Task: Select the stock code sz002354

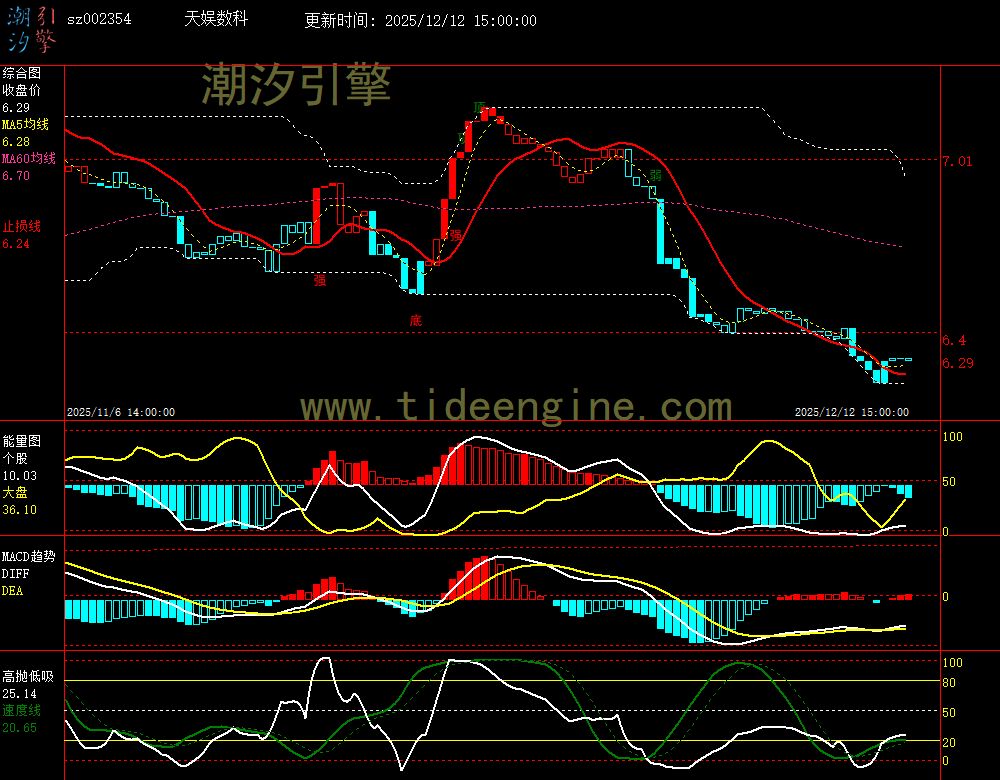Action: 99,20
